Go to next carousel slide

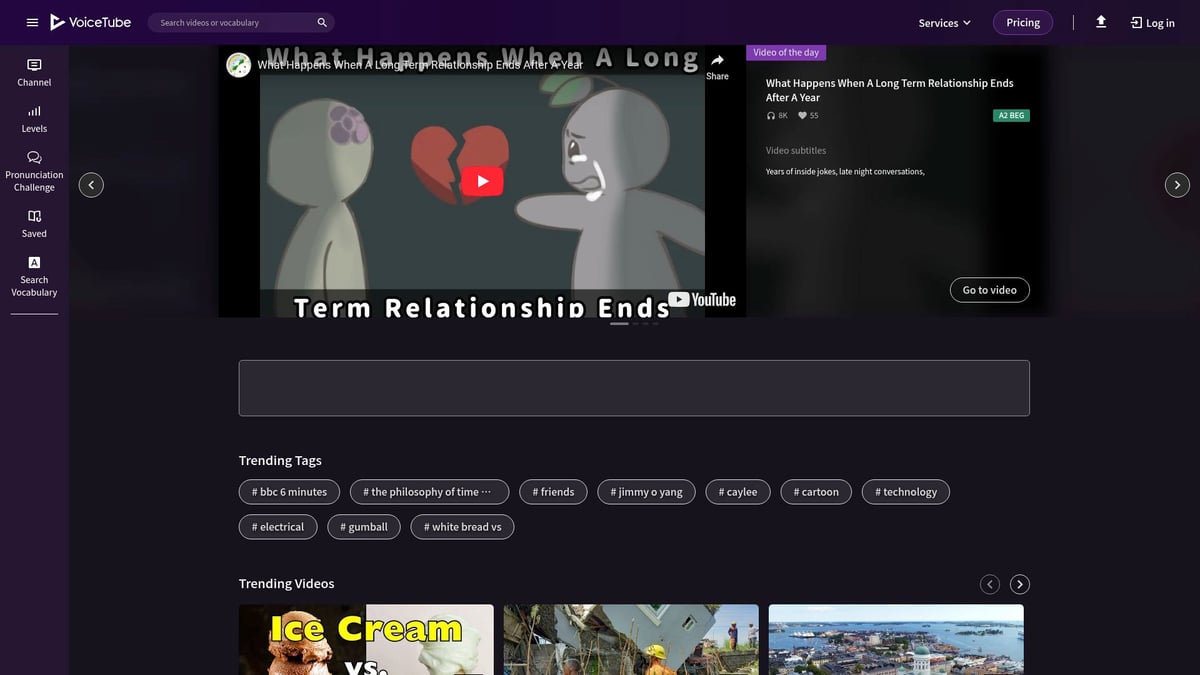pos(1177,184)
